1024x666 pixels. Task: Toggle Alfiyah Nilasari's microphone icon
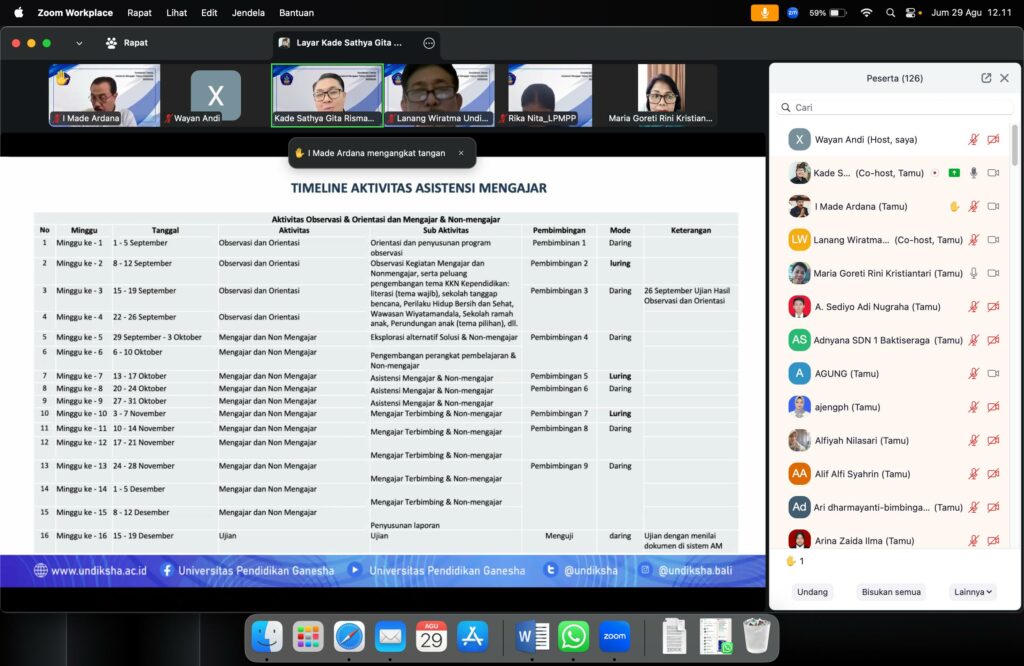coord(974,440)
